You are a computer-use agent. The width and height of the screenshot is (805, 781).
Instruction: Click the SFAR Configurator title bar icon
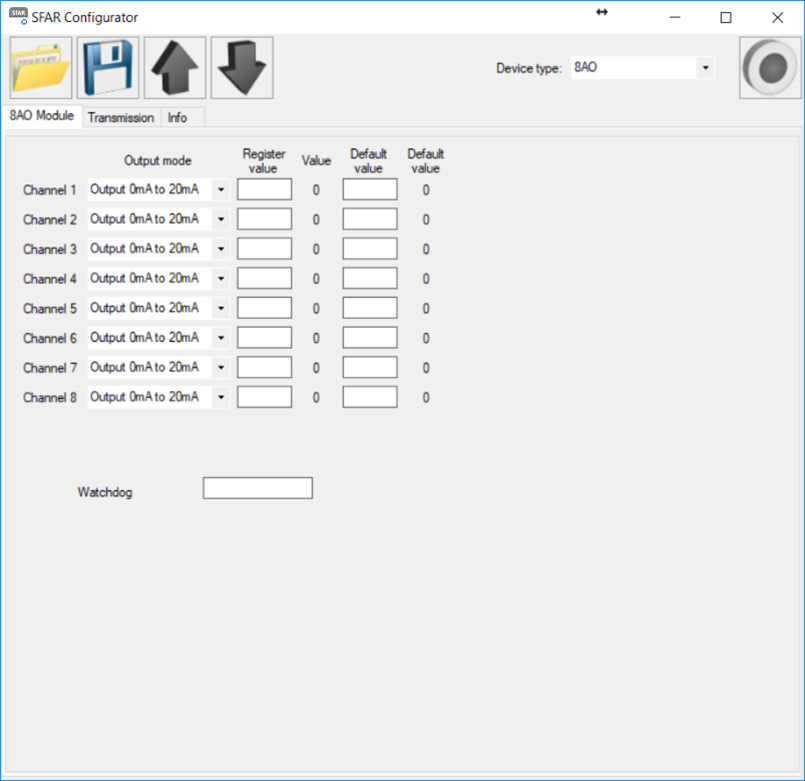coord(18,17)
